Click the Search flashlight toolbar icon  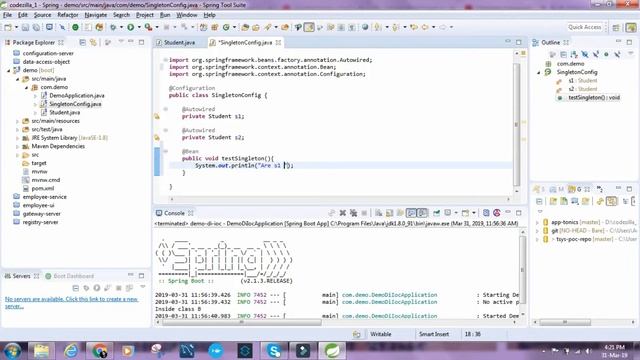point(268,27)
